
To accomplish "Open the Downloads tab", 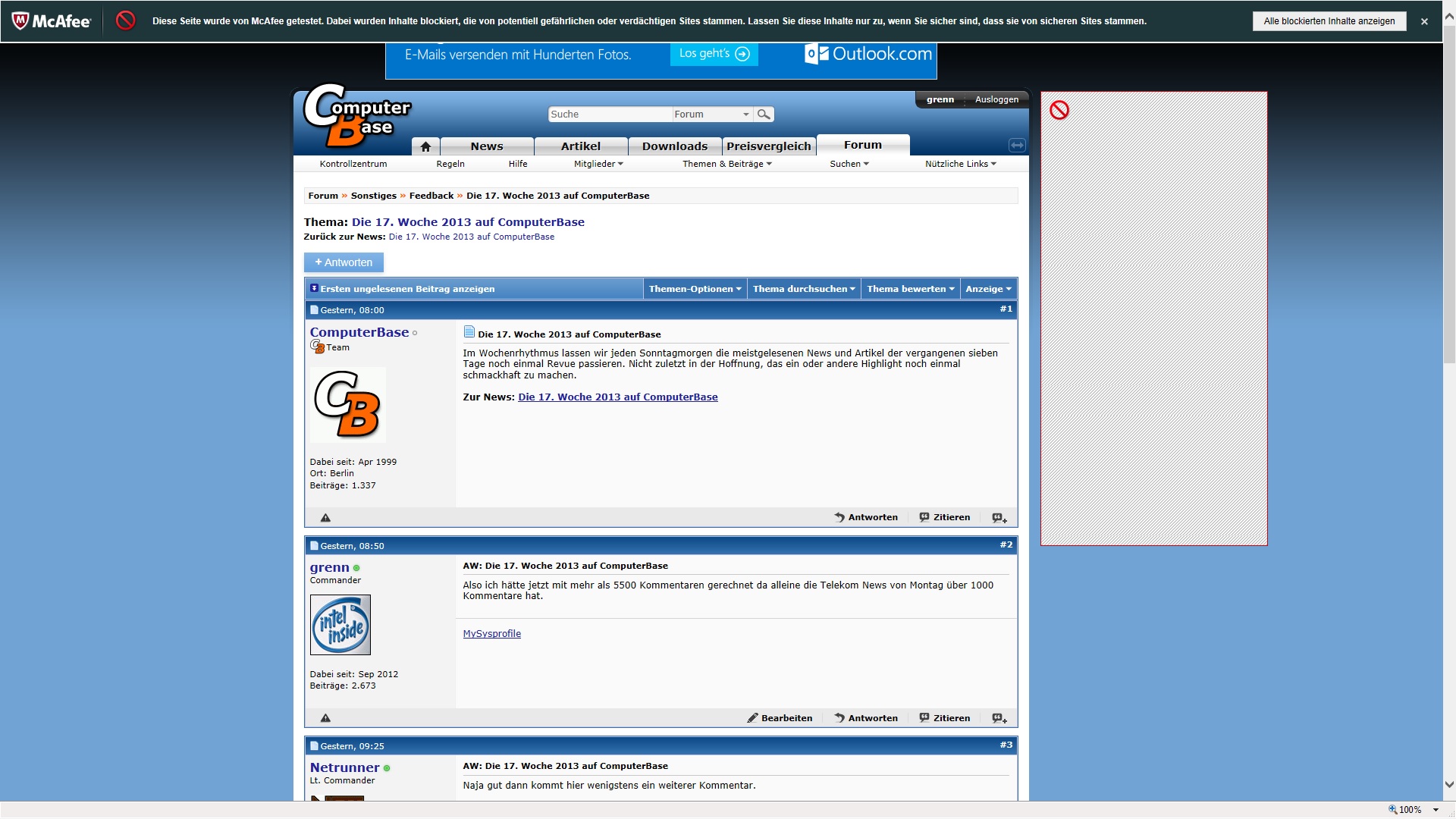I will [x=674, y=146].
